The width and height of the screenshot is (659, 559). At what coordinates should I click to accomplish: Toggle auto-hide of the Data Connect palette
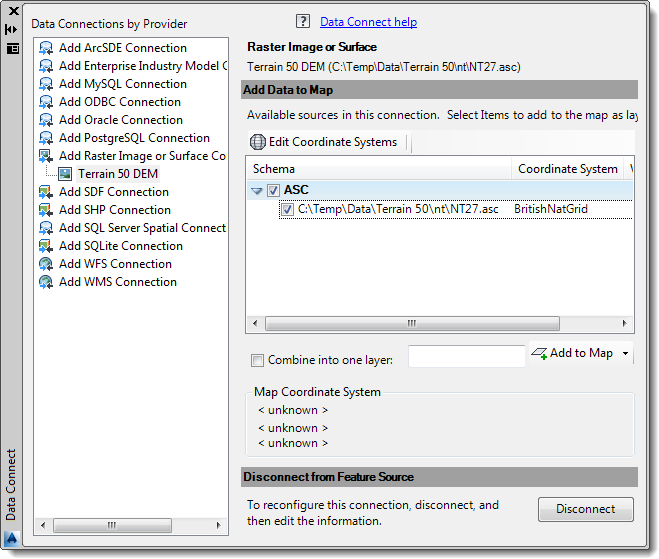[11, 29]
